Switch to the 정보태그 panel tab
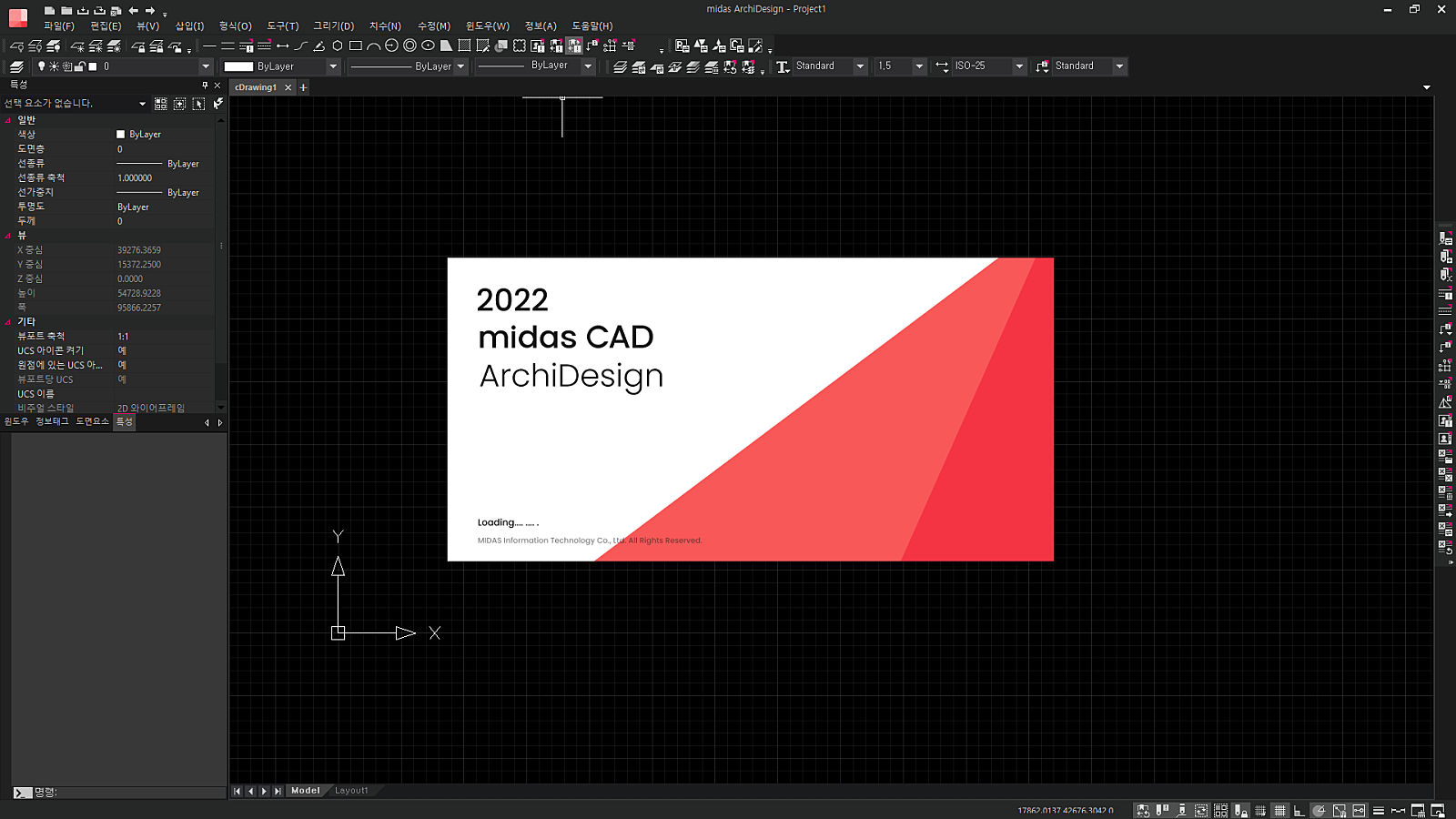The image size is (1456, 819). pyautogui.click(x=52, y=421)
